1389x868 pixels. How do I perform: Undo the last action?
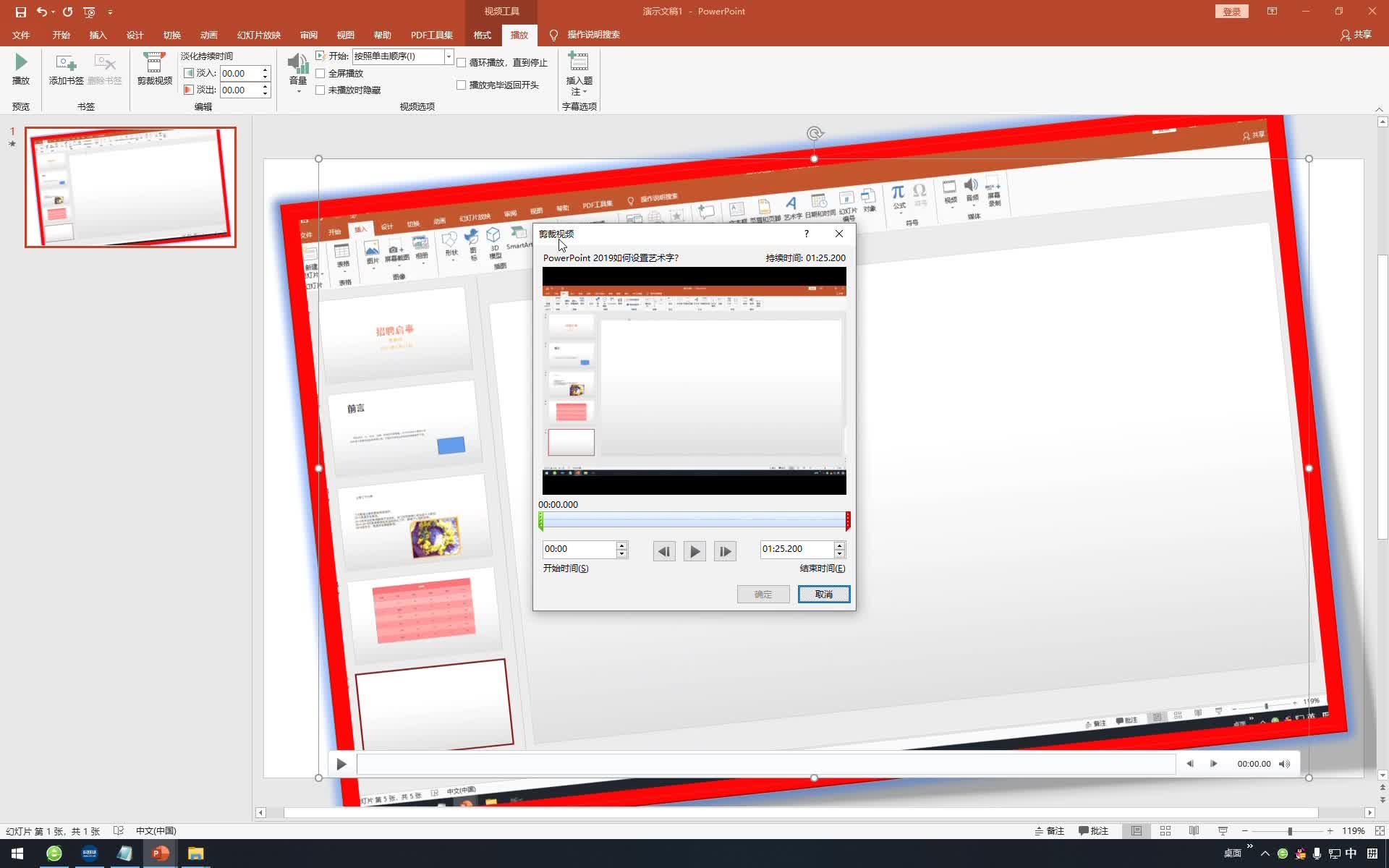[x=42, y=12]
